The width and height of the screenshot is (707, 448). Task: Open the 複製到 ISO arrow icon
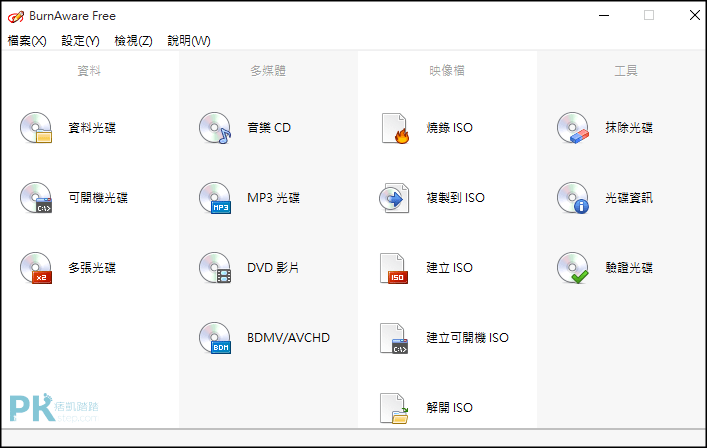pos(394,198)
